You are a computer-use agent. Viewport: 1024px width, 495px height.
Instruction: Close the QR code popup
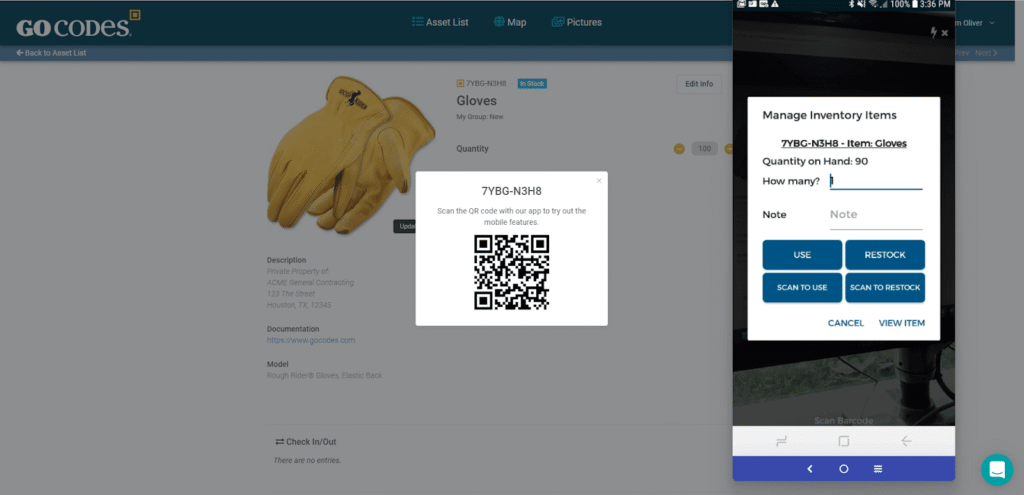pyautogui.click(x=599, y=181)
